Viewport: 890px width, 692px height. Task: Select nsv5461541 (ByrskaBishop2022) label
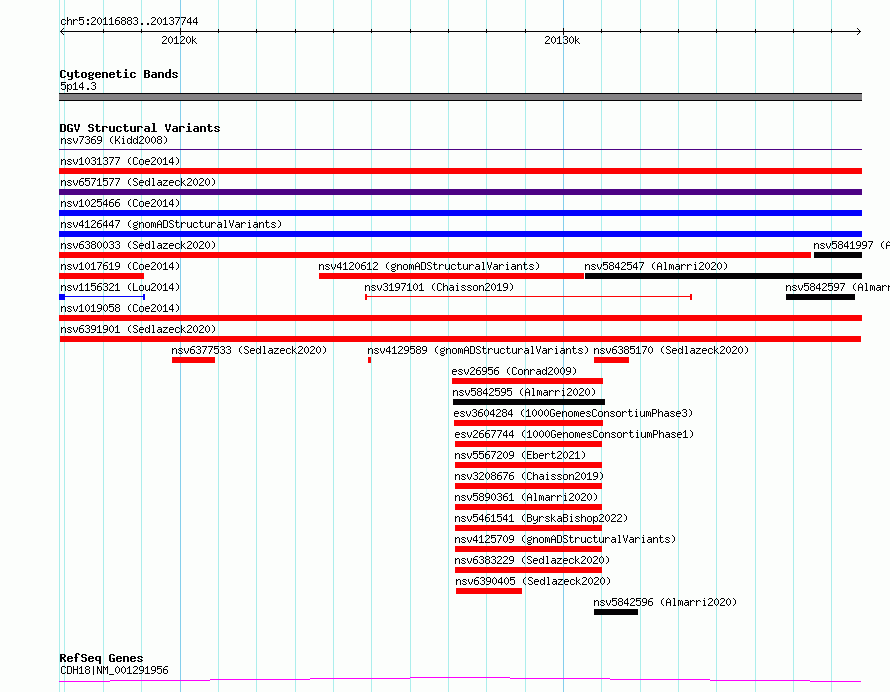coord(541,518)
